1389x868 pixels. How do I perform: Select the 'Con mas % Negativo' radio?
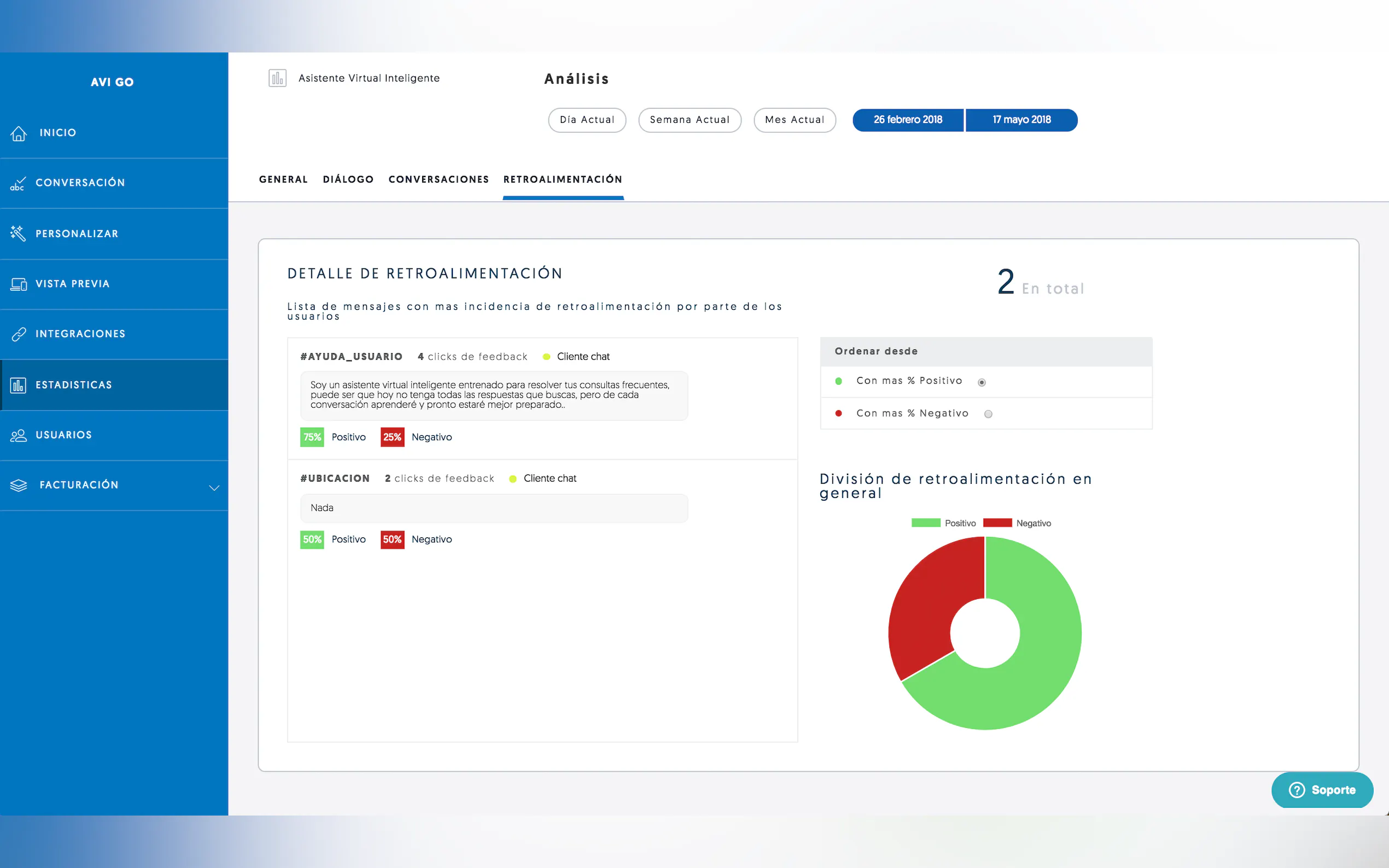(988, 414)
